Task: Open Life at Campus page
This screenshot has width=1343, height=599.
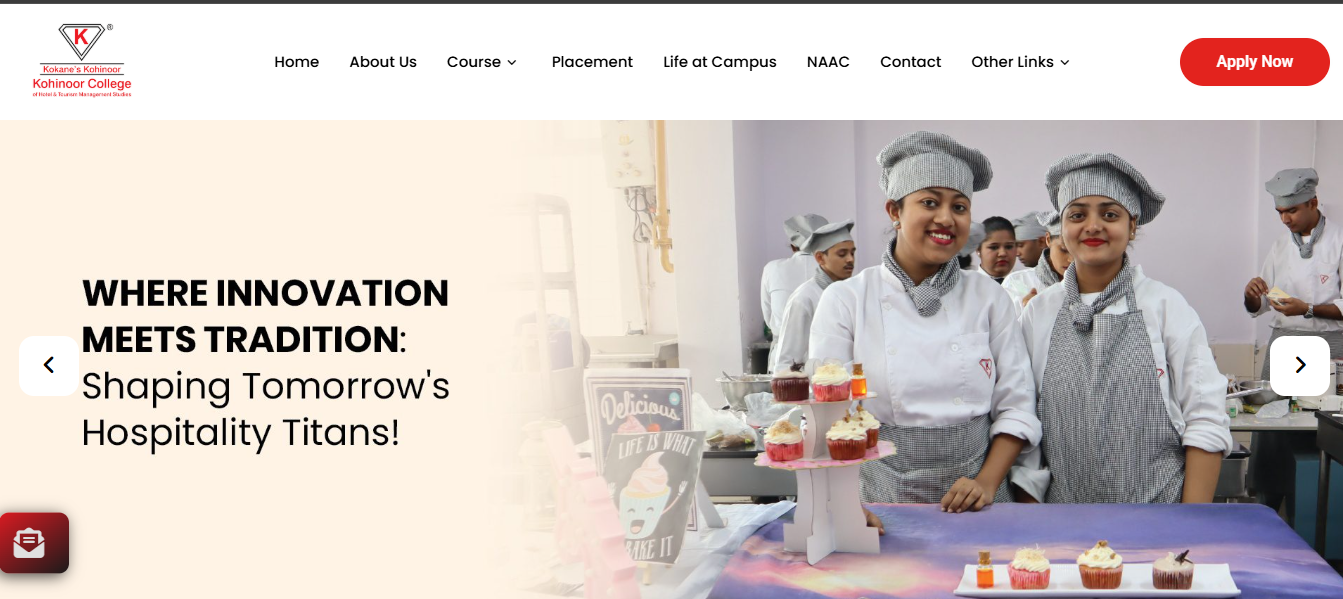Action: click(x=720, y=62)
